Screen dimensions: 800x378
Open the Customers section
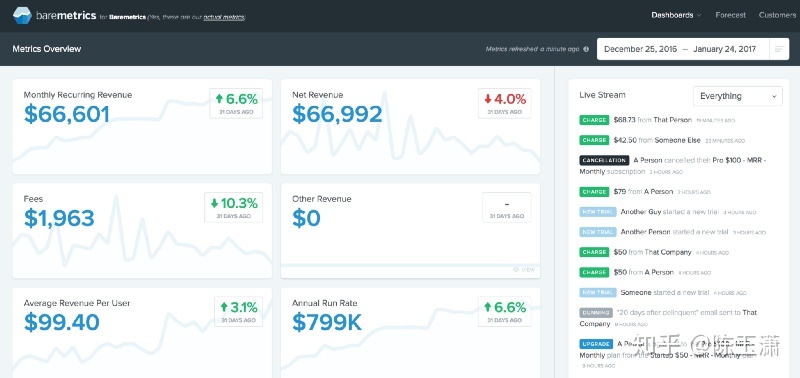pos(777,15)
